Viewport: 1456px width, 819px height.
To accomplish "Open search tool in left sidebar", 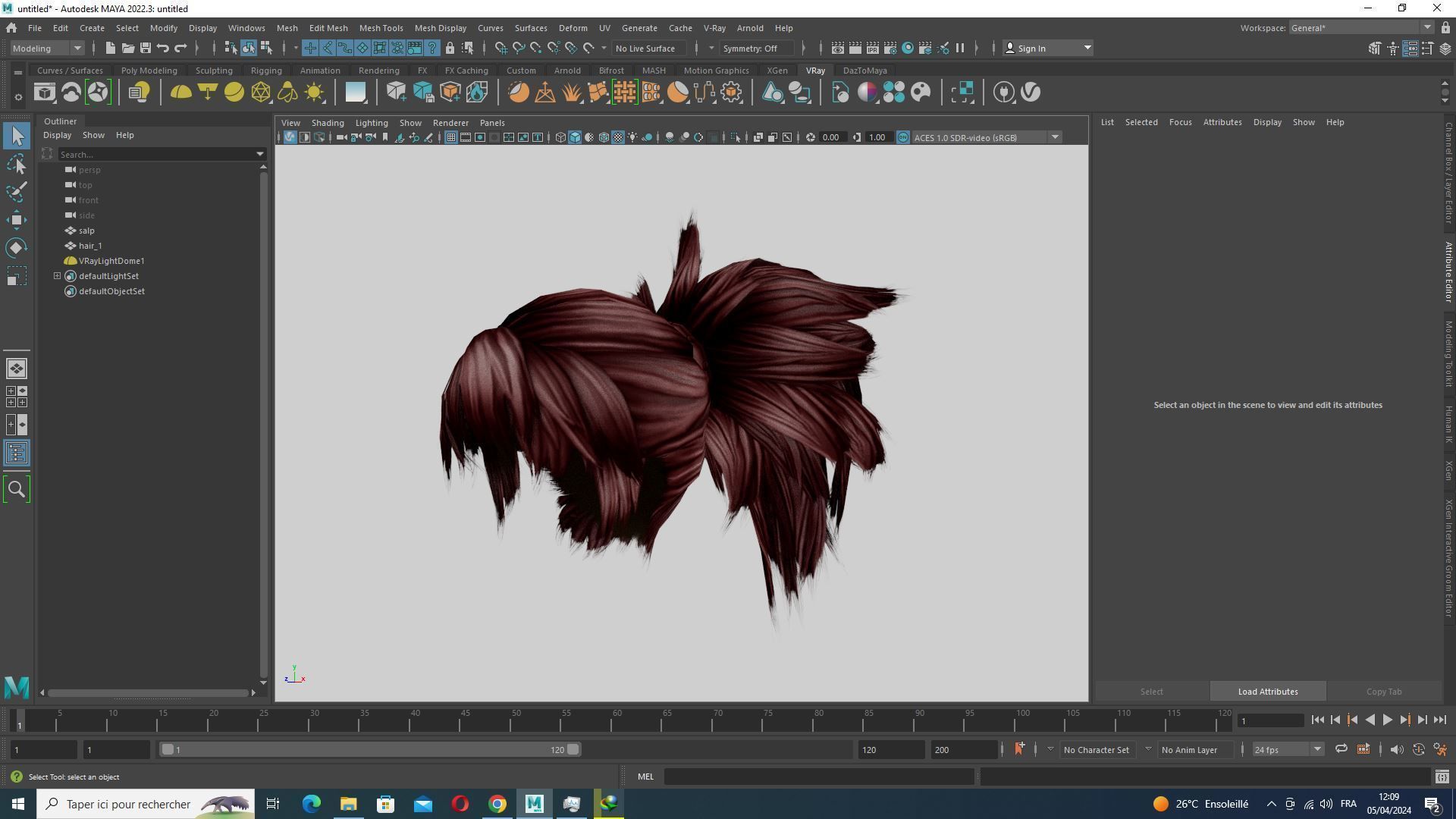I will pos(17,489).
